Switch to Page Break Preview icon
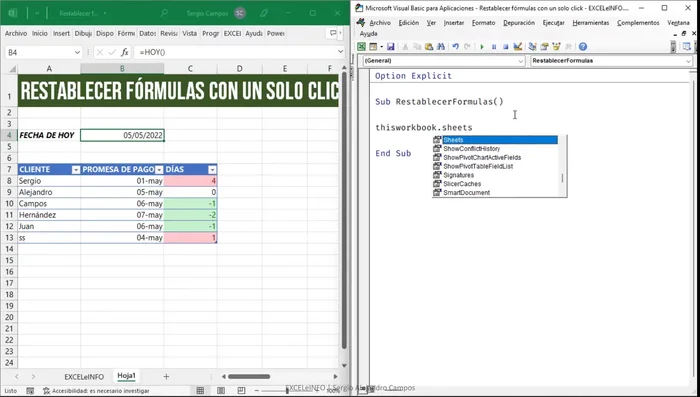Viewport: 700px width, 397px height. click(242, 391)
